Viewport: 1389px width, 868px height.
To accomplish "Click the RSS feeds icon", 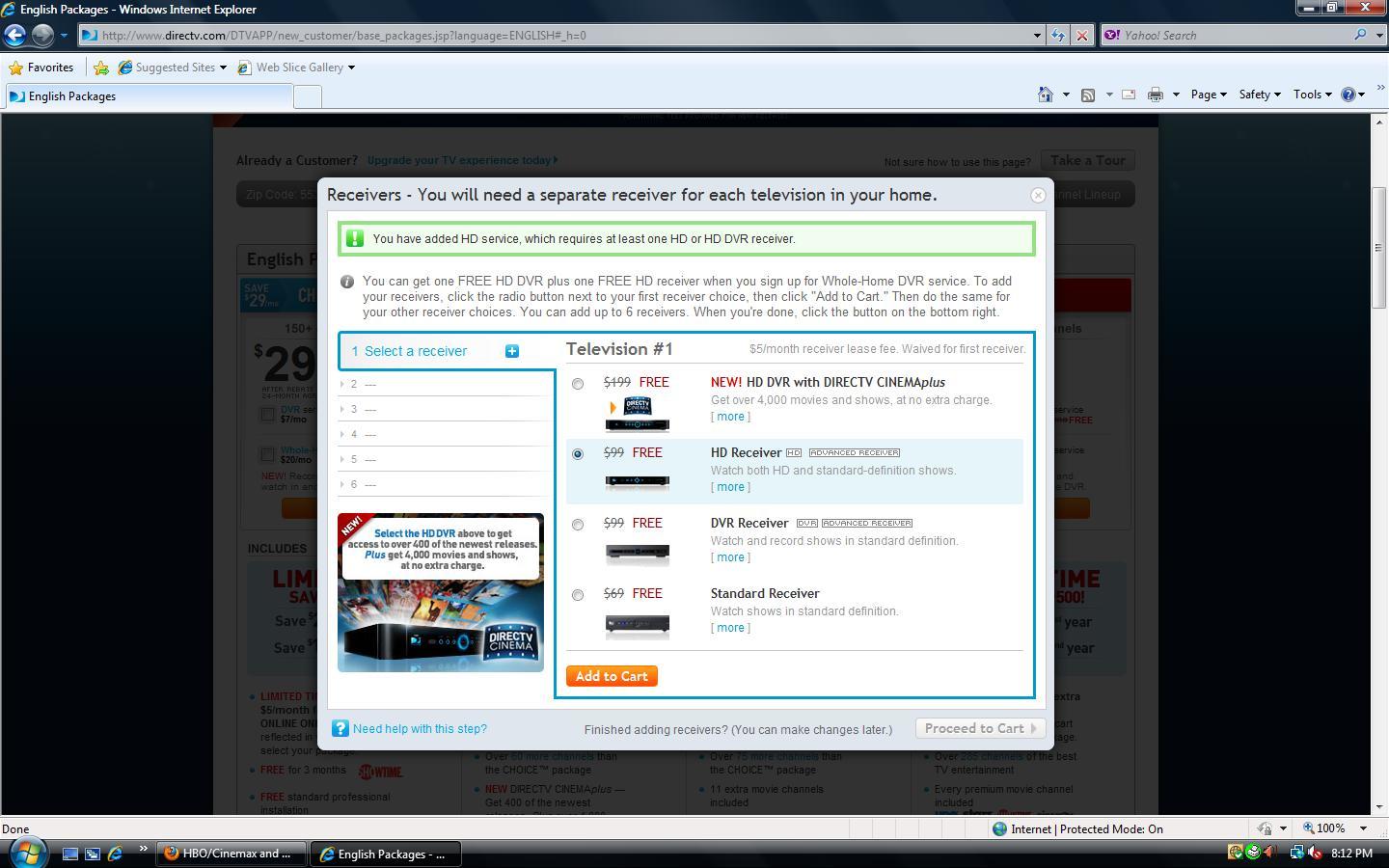I will [1088, 95].
